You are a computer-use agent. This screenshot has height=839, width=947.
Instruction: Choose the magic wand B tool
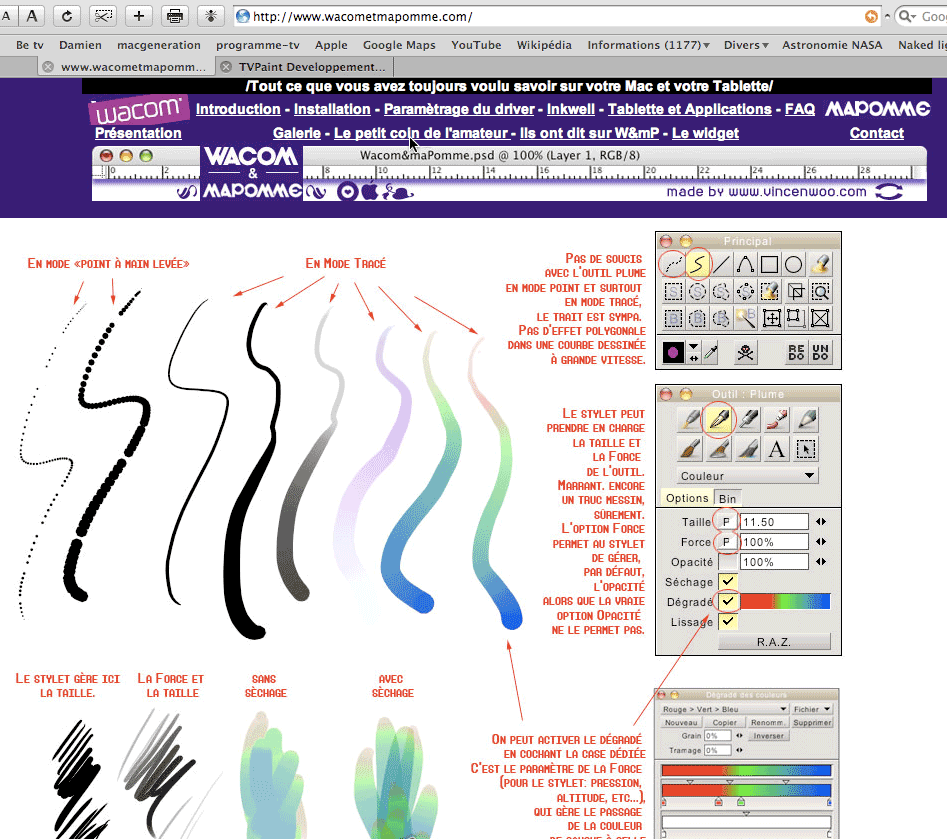click(746, 318)
